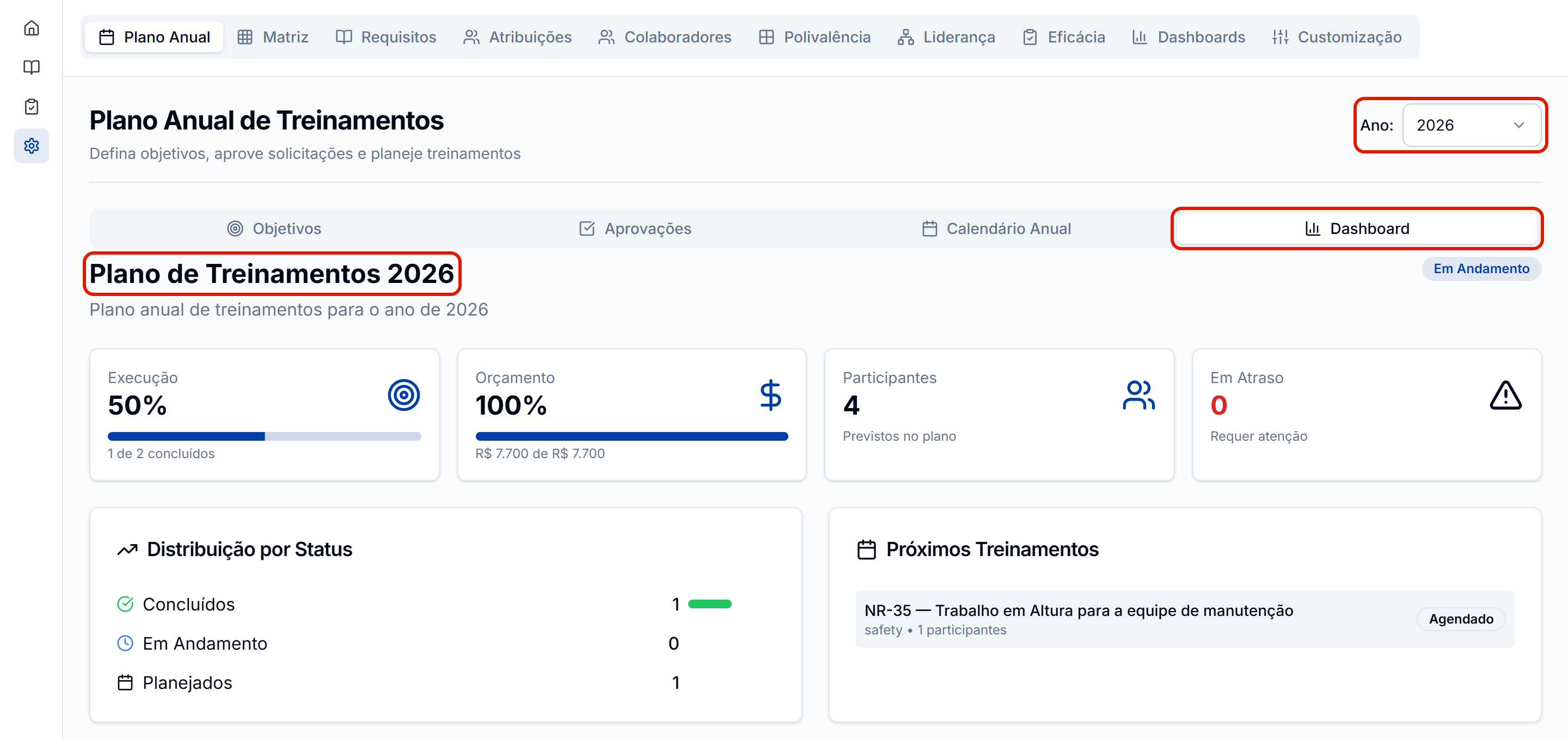Click the dollar icon in Orçamento card
The width and height of the screenshot is (1568, 740).
770,395
